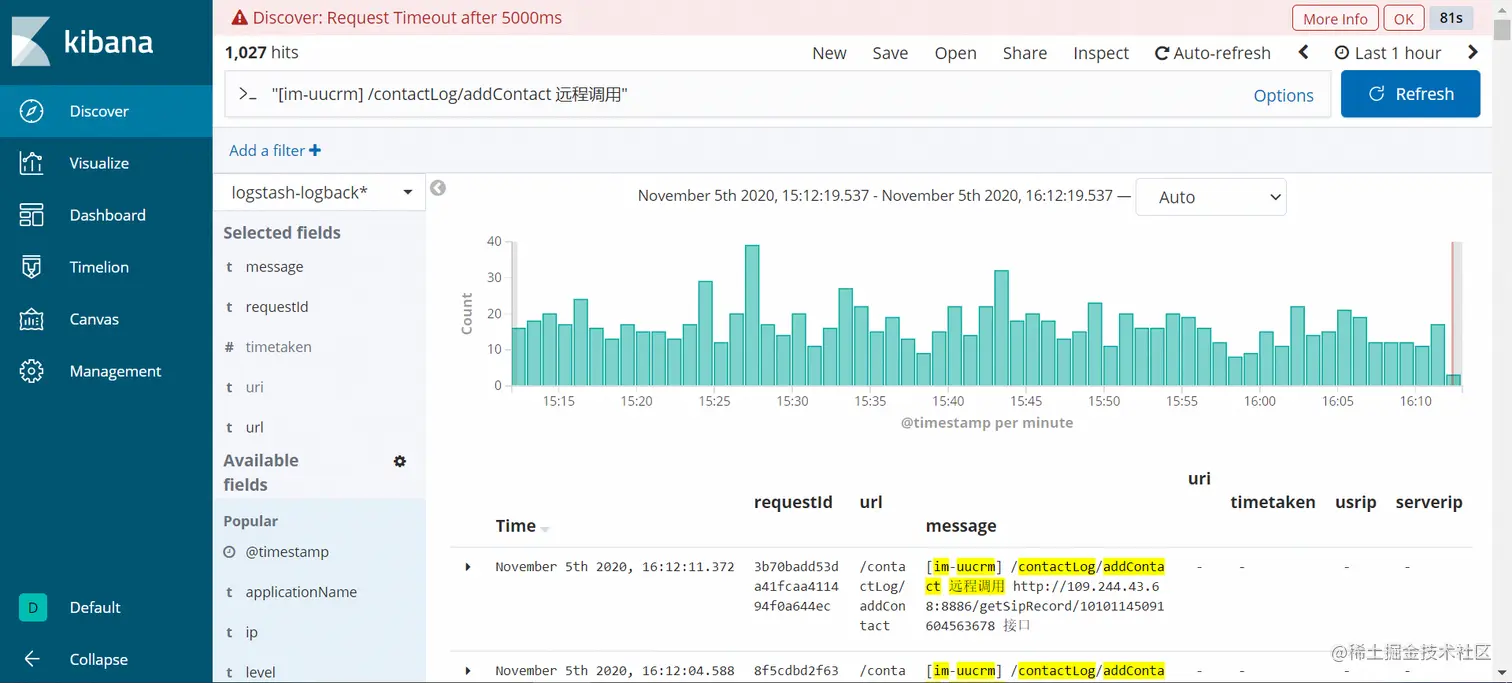The height and width of the screenshot is (683, 1512).
Task: Open the Timelion icon
Action: (x=31, y=267)
